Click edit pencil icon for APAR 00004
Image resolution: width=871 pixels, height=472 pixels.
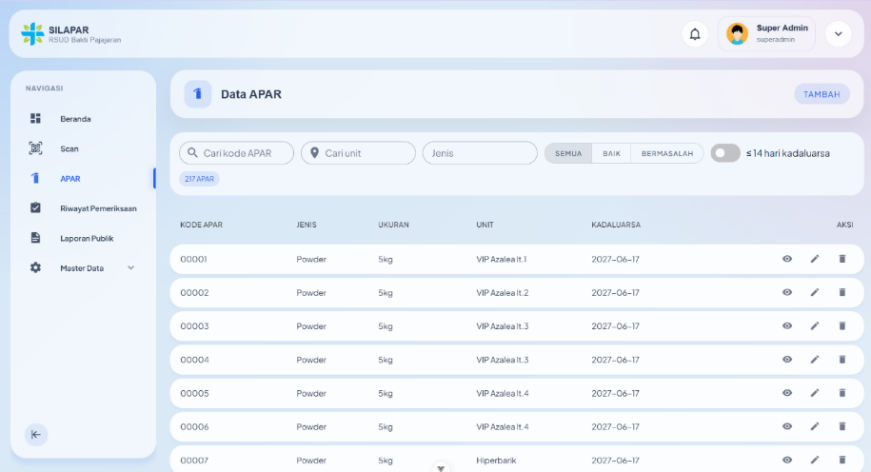[x=814, y=360]
